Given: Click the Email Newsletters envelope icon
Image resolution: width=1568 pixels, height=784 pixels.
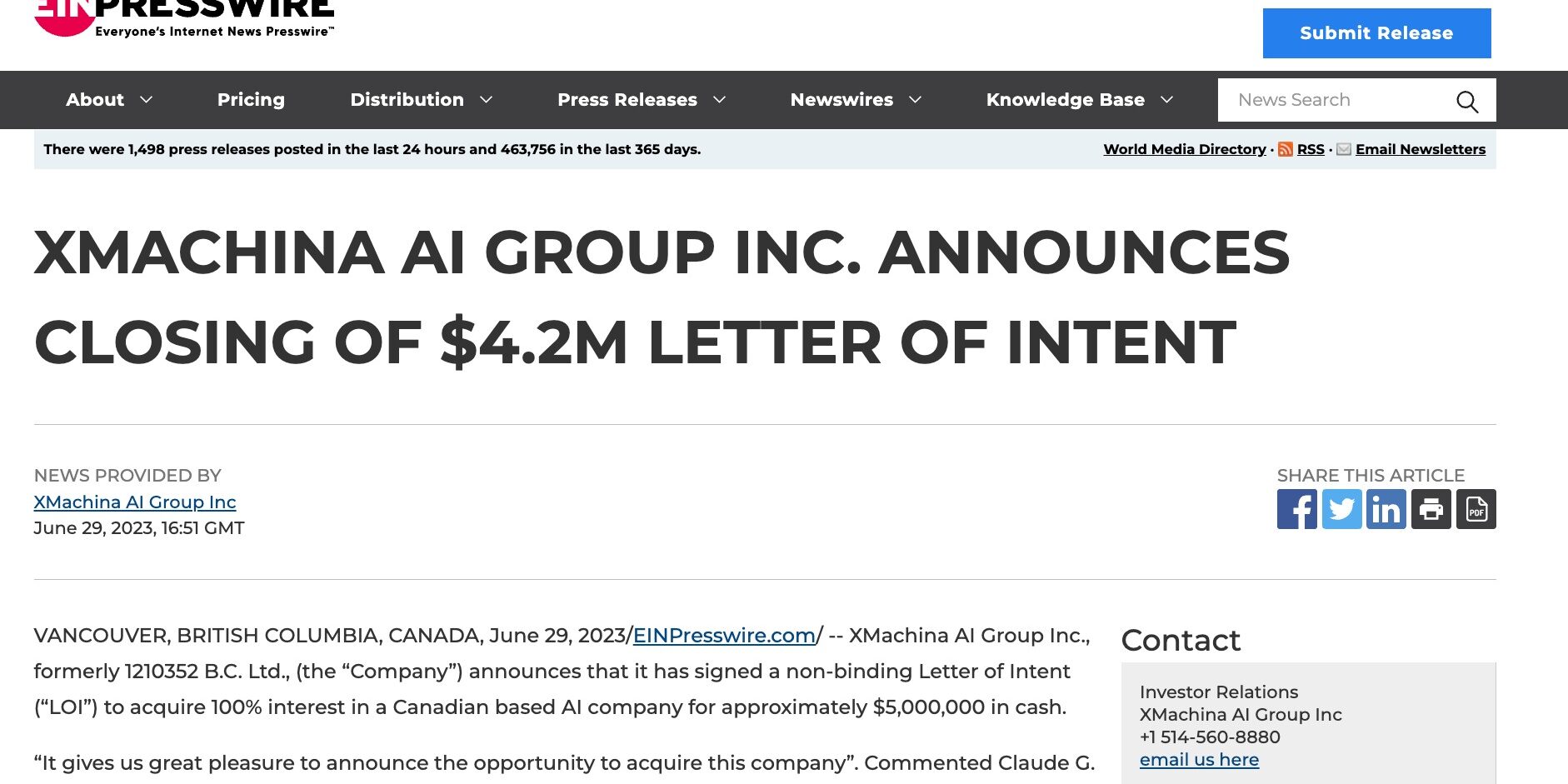Looking at the screenshot, I should pos(1345,149).
